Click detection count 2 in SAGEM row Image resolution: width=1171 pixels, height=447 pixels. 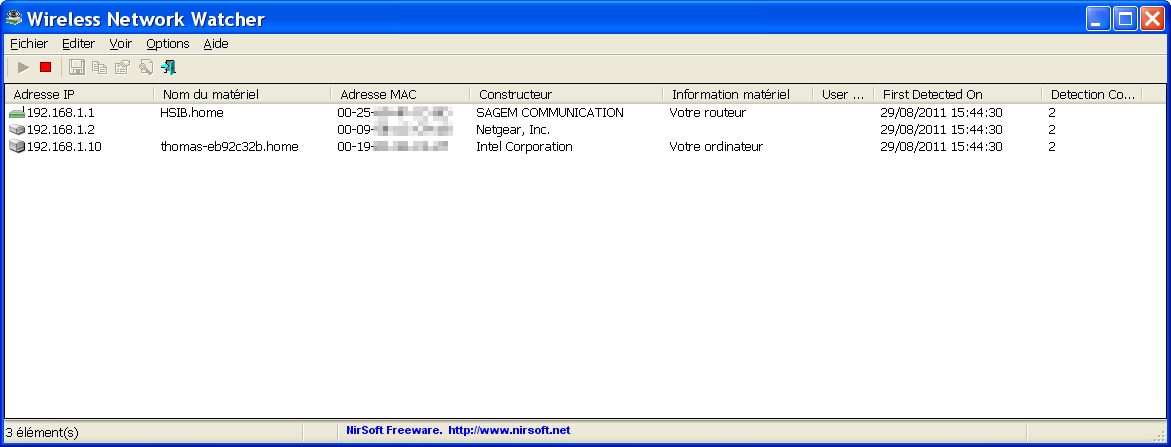pos(1052,113)
